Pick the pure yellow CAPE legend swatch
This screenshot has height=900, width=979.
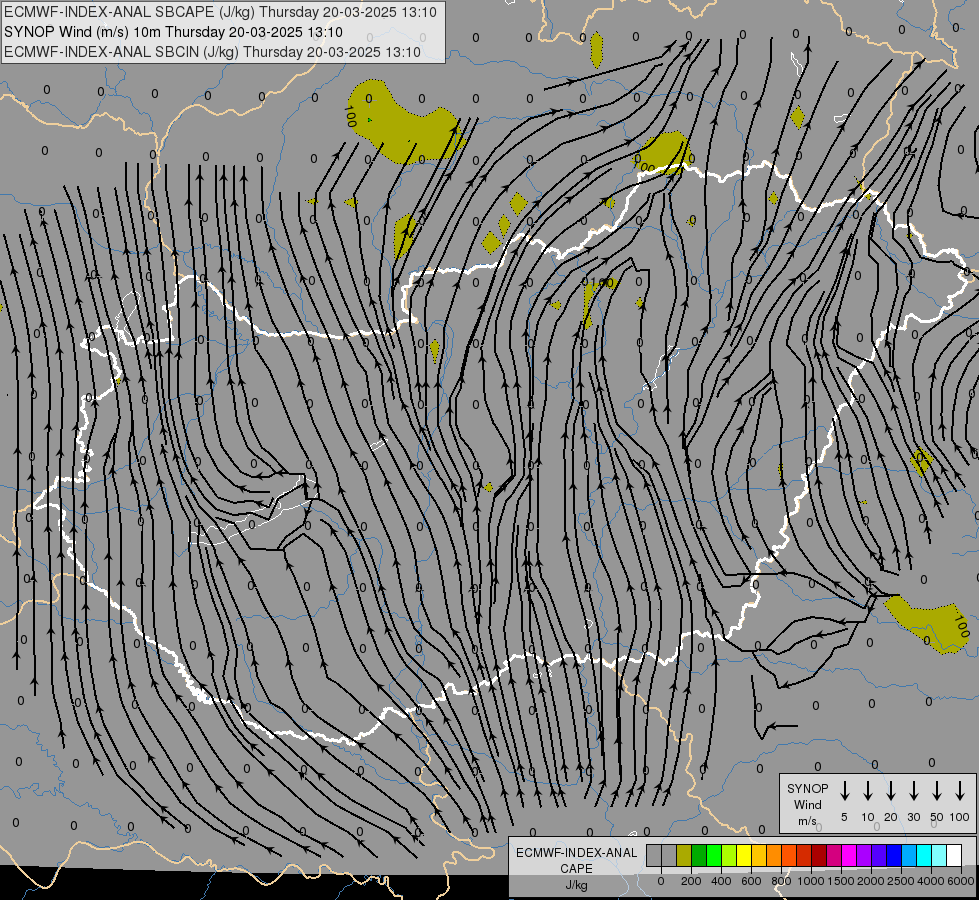(x=744, y=855)
